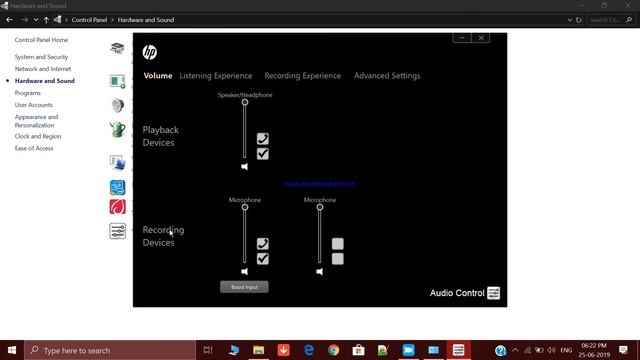Open Windows Start menu
640x360 pixels.
[x=12, y=350]
